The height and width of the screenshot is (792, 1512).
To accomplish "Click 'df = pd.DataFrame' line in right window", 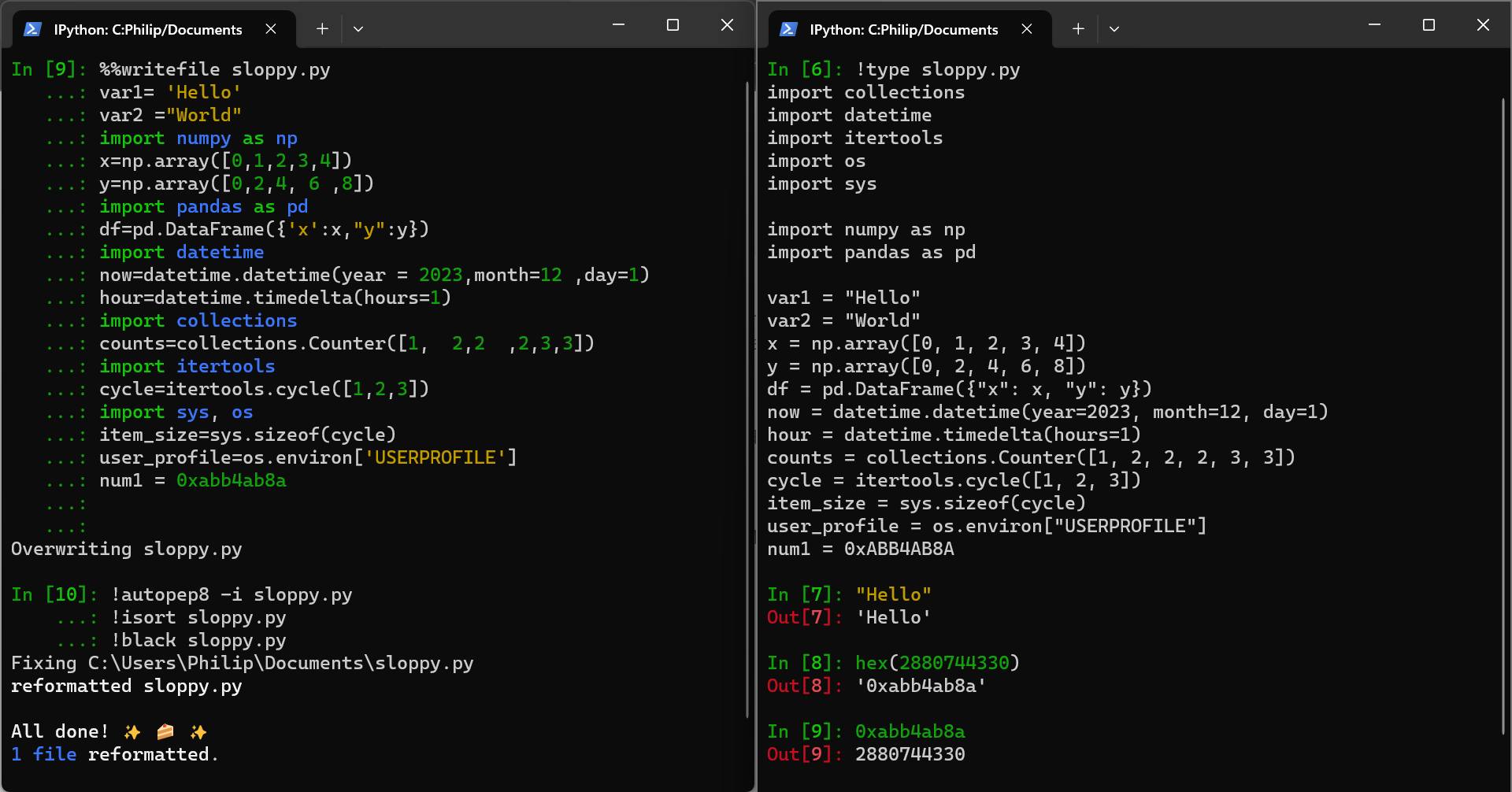I will 960,389.
